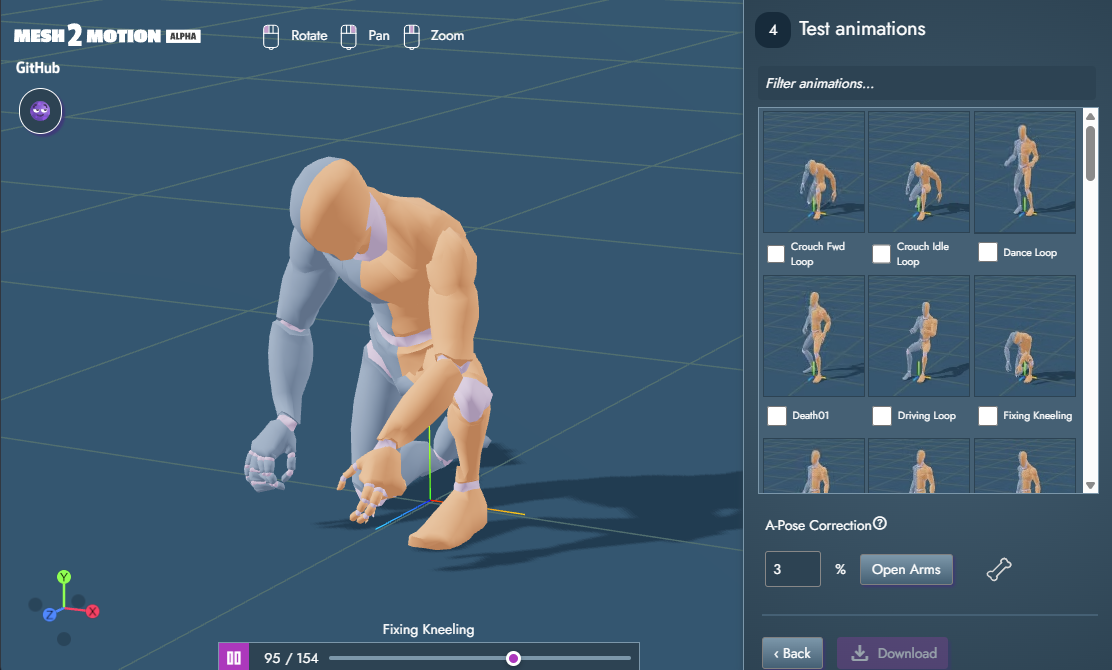Screen dimensions: 1112x670
Task: Click the step 4 badge icon
Action: 772,30
